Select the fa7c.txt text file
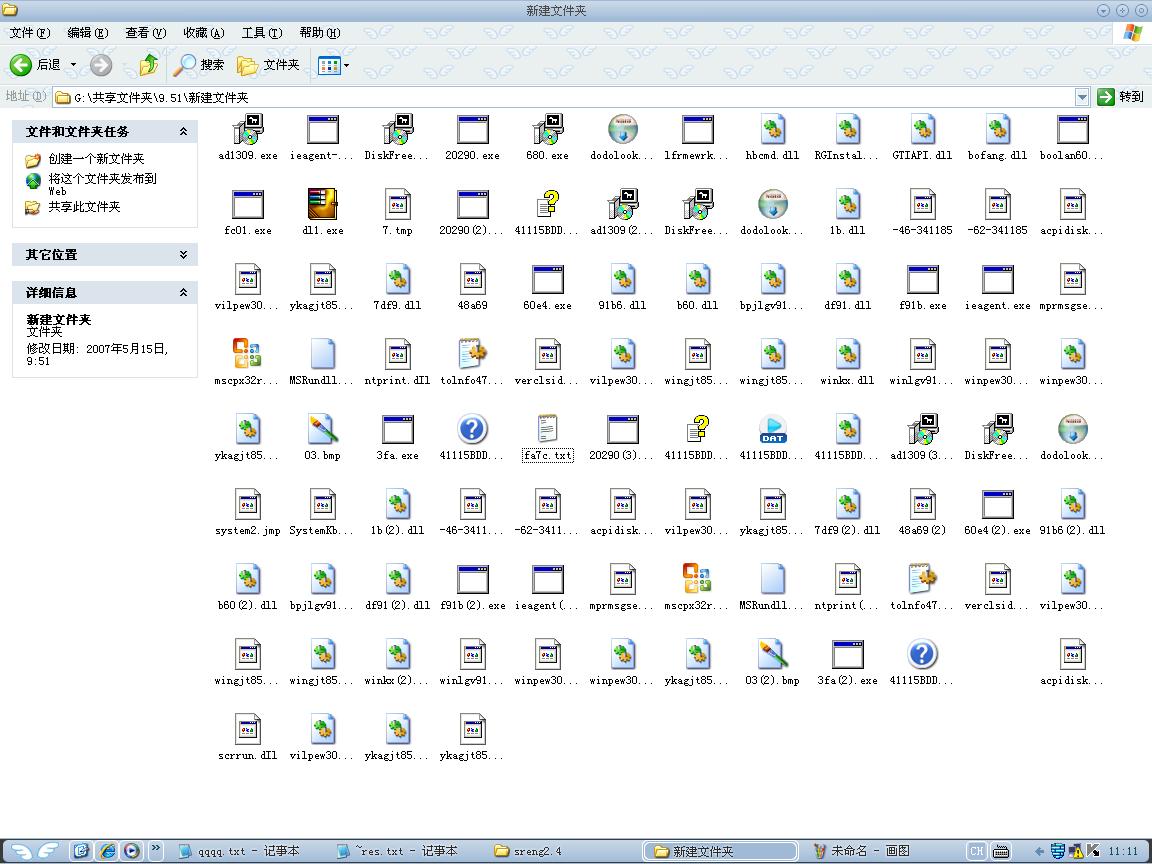Viewport: 1152px width, 864px height. pos(547,430)
